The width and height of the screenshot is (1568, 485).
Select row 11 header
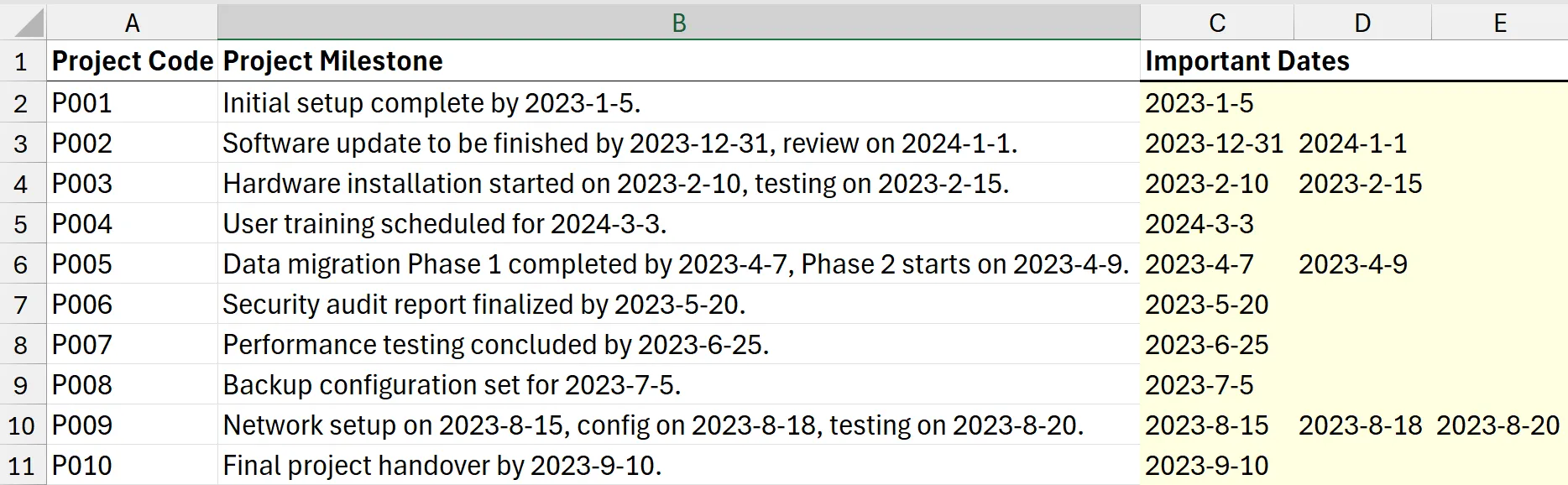[x=22, y=466]
